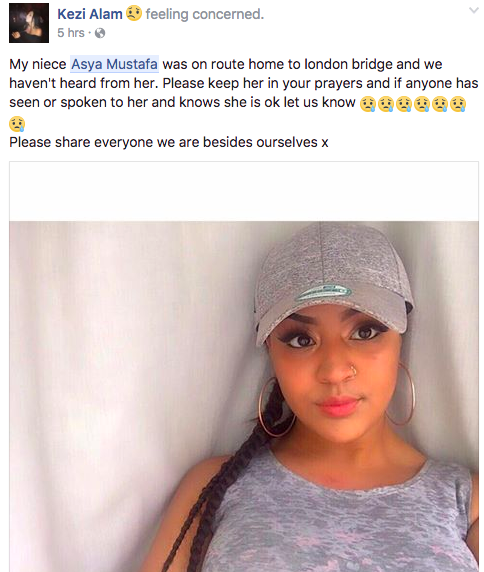
Task: Open the tagged Asya Mustafa profile link
Action: pos(115,64)
